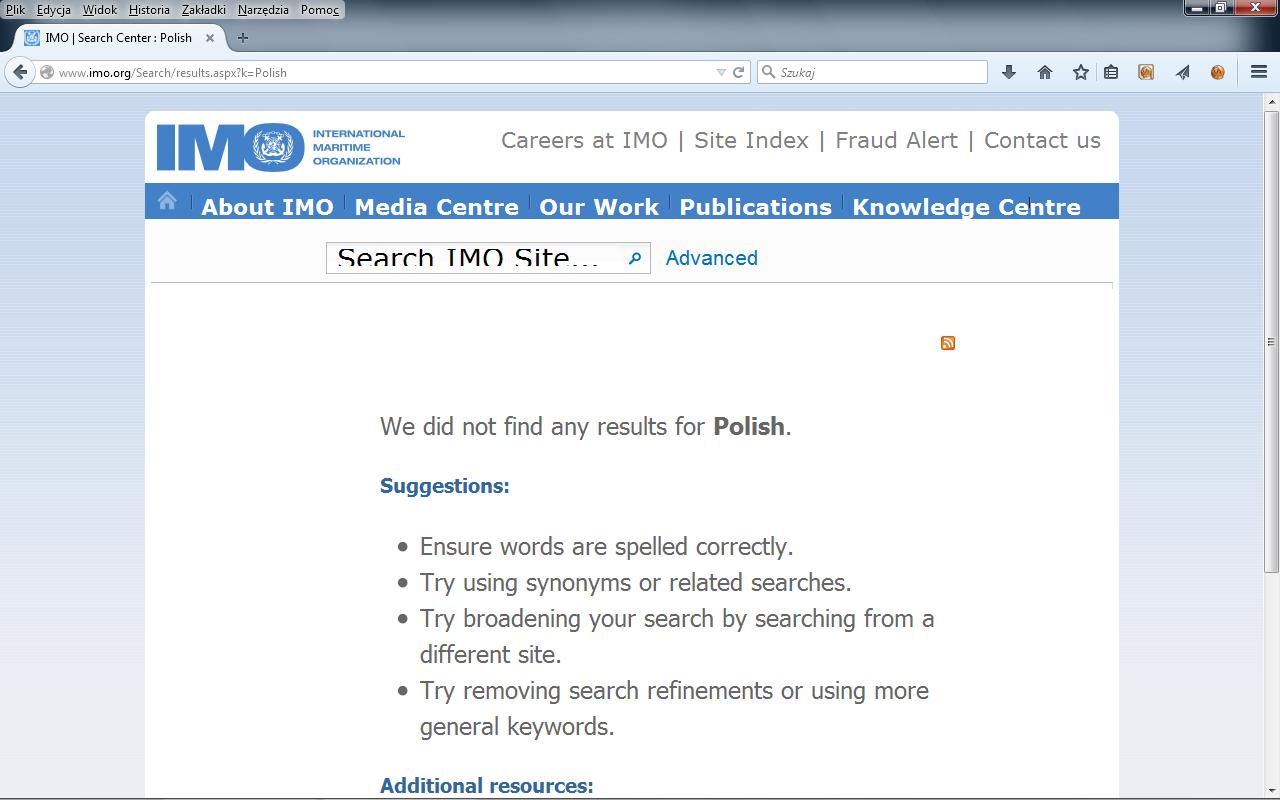Open the URL history dropdown arrow

pyautogui.click(x=721, y=72)
